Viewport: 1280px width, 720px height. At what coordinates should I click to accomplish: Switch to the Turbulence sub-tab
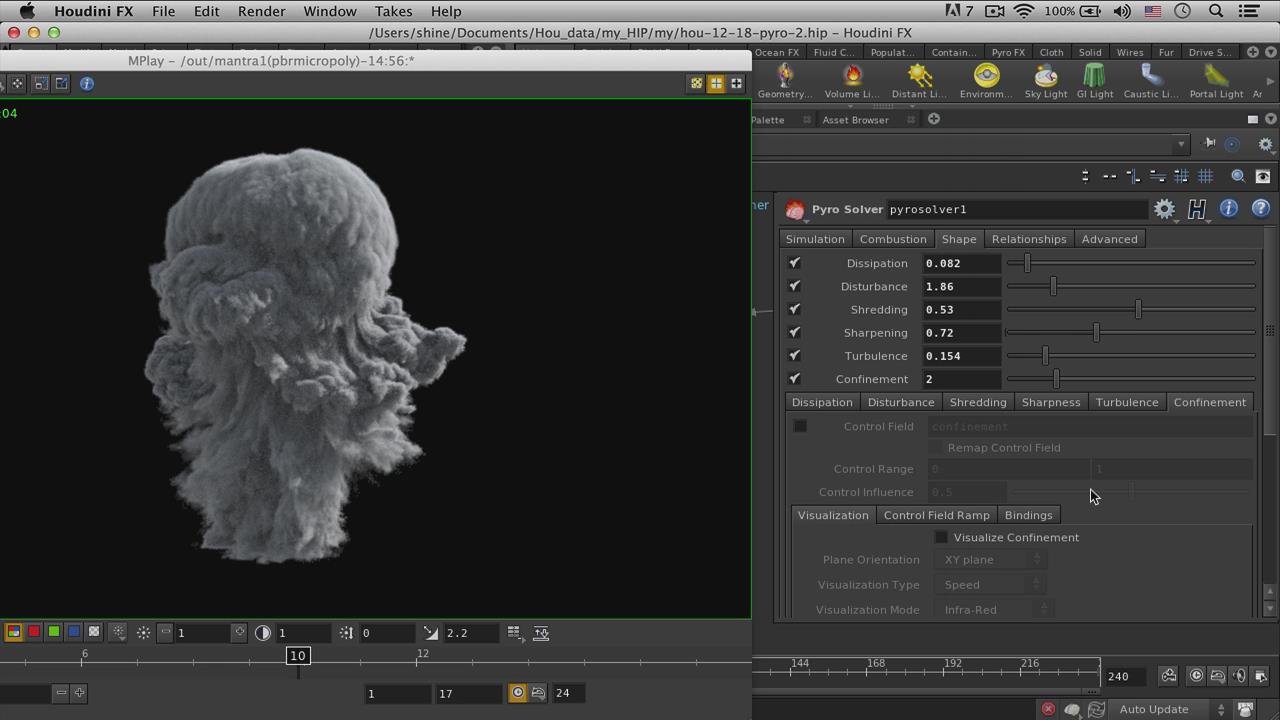pyautogui.click(x=1127, y=402)
